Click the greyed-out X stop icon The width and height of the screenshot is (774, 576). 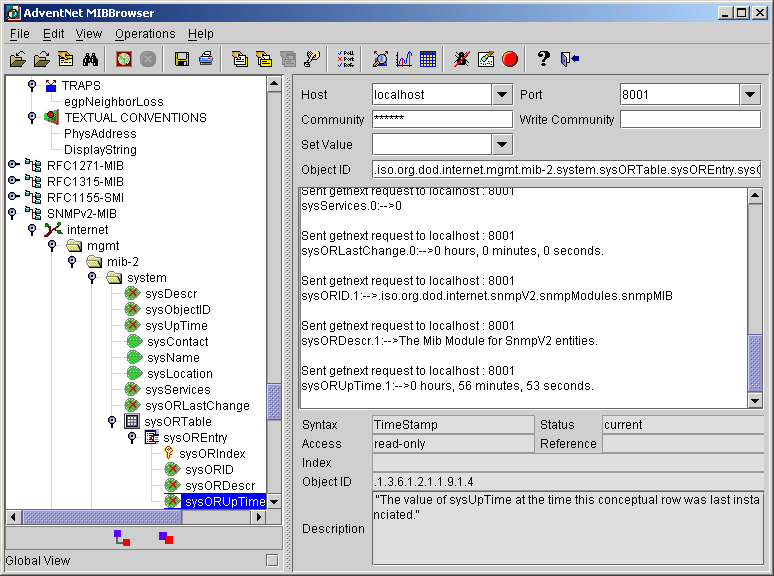pos(148,59)
